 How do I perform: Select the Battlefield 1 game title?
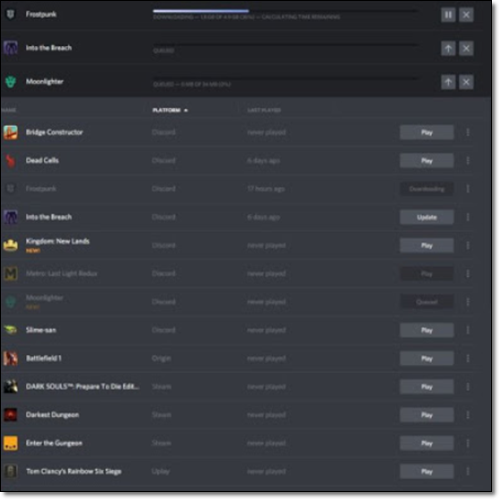(x=44, y=358)
